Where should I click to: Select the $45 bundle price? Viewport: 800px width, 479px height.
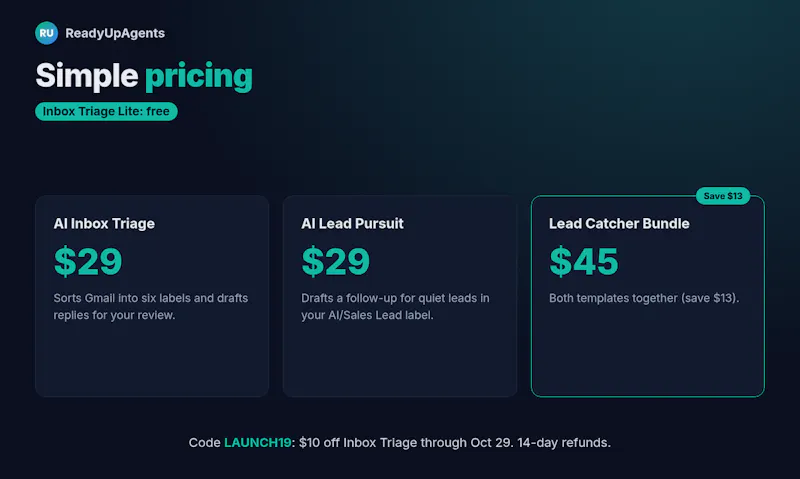coord(584,261)
